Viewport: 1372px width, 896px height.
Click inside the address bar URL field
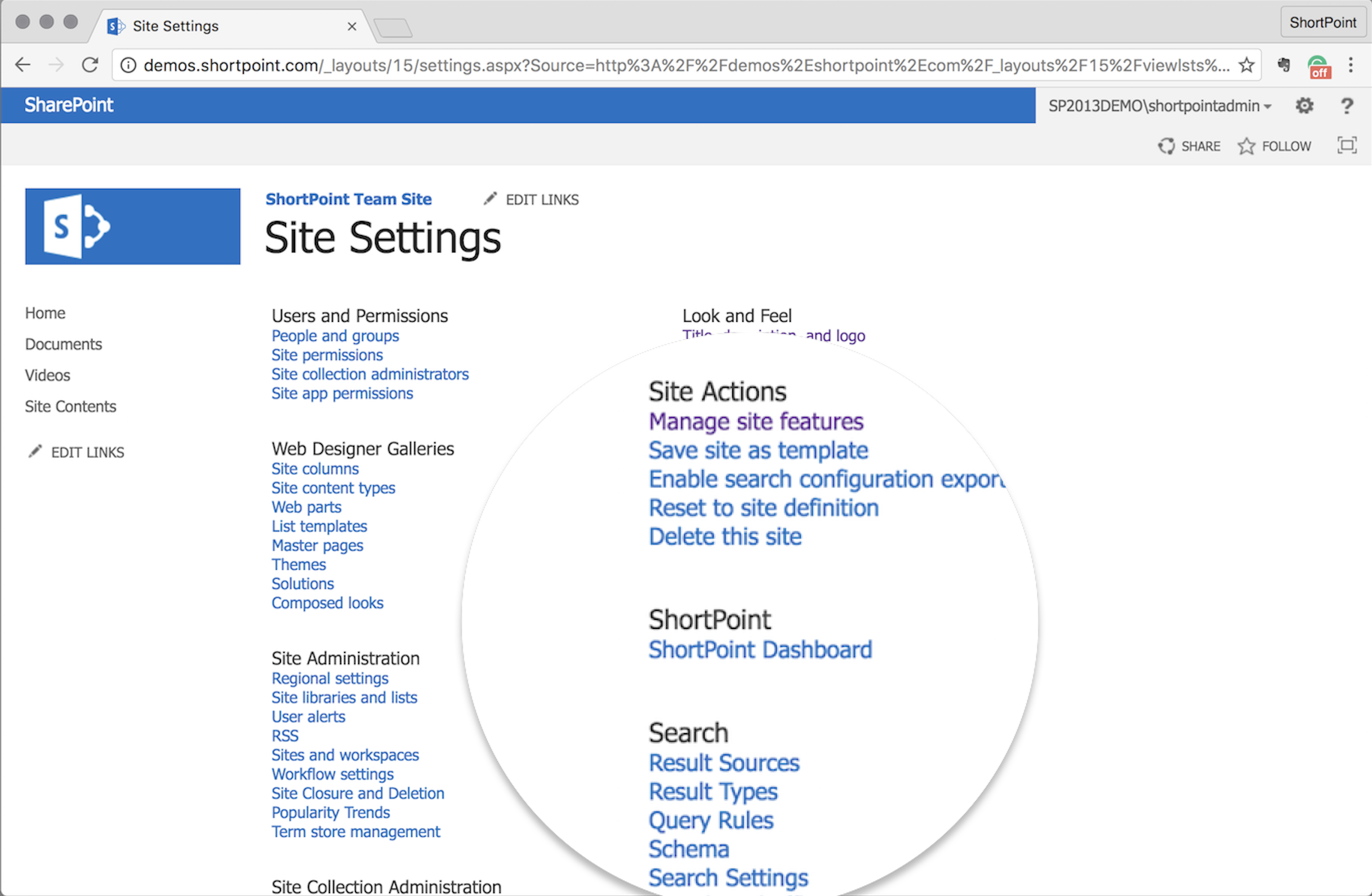click(x=634, y=65)
